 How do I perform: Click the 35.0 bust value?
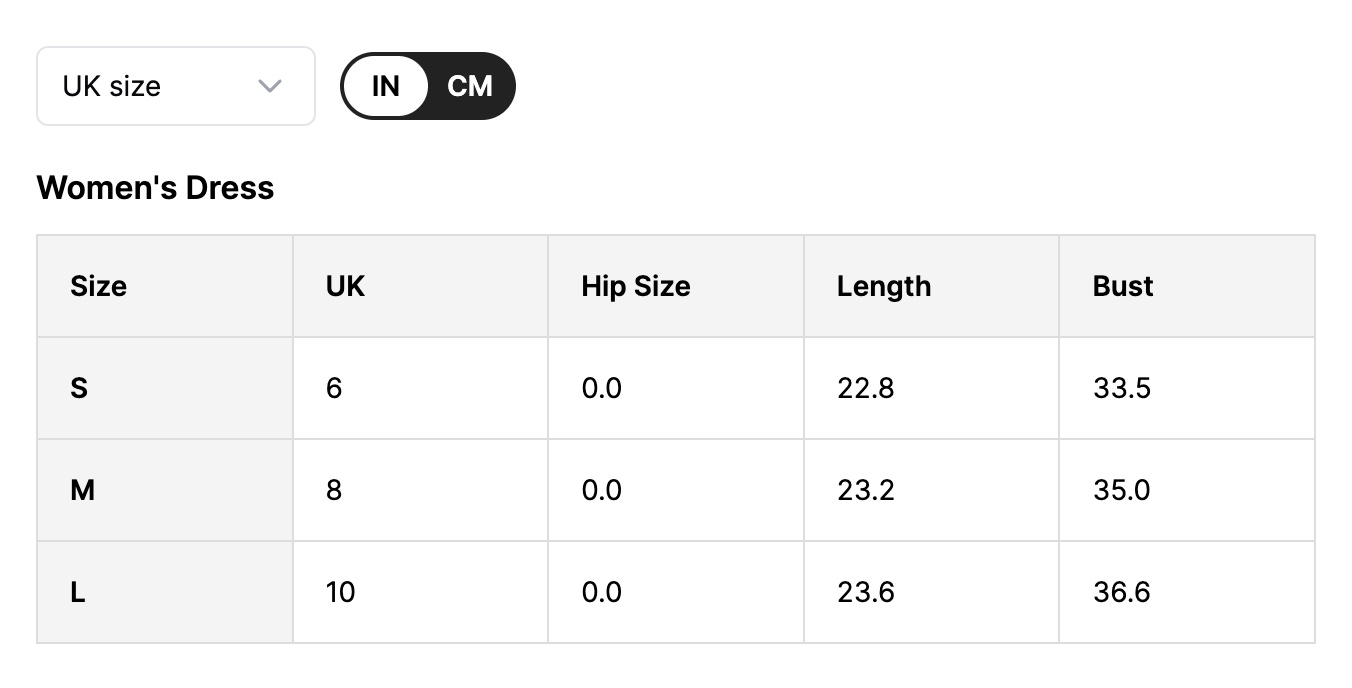(1121, 490)
